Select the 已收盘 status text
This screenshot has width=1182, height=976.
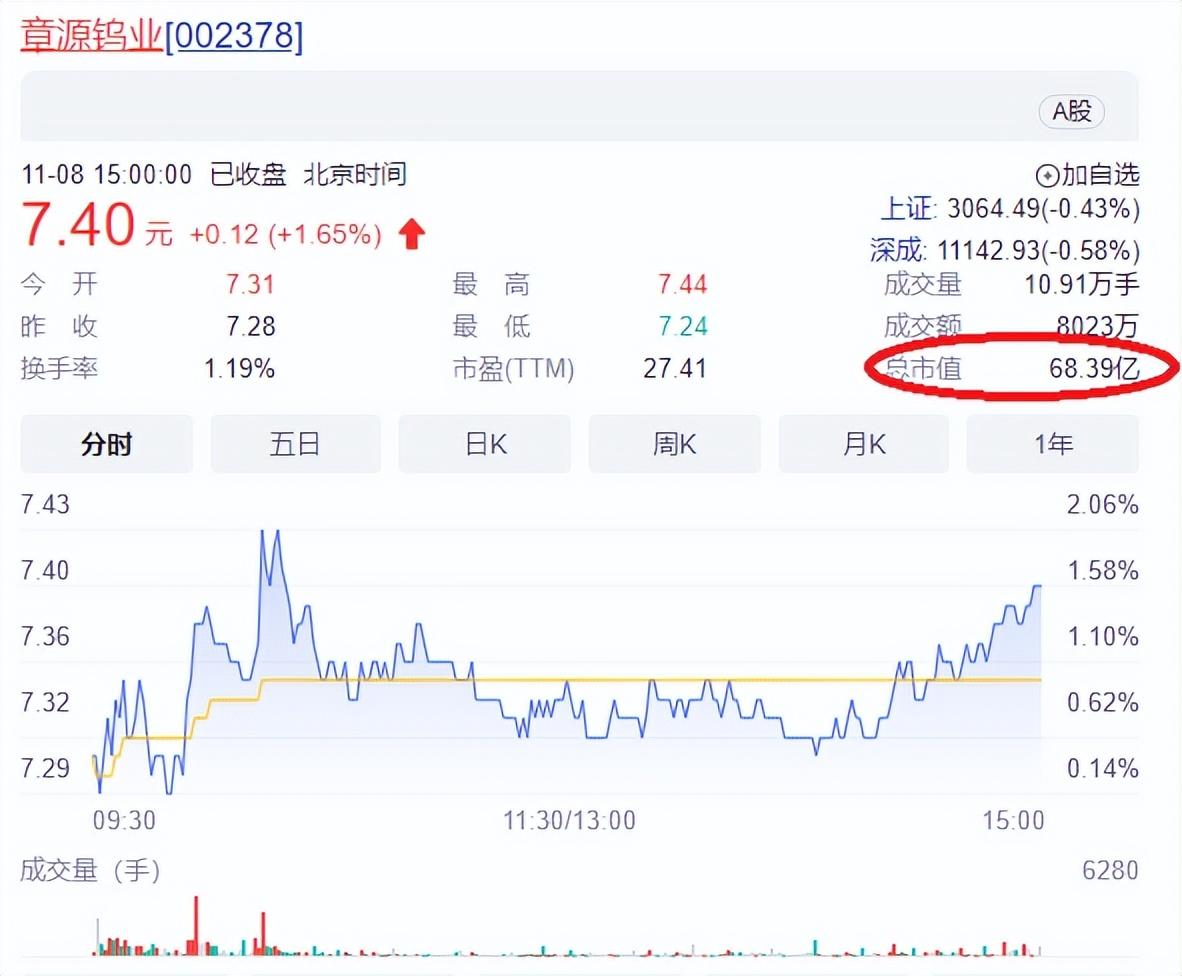[x=248, y=175]
